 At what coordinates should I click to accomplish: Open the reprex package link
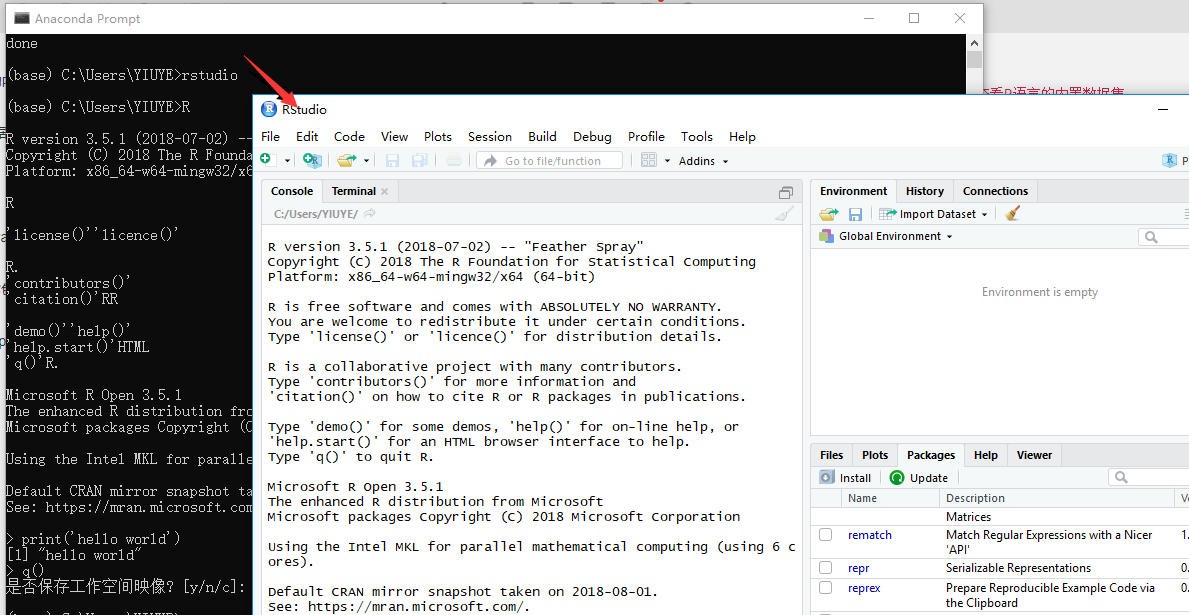click(864, 588)
